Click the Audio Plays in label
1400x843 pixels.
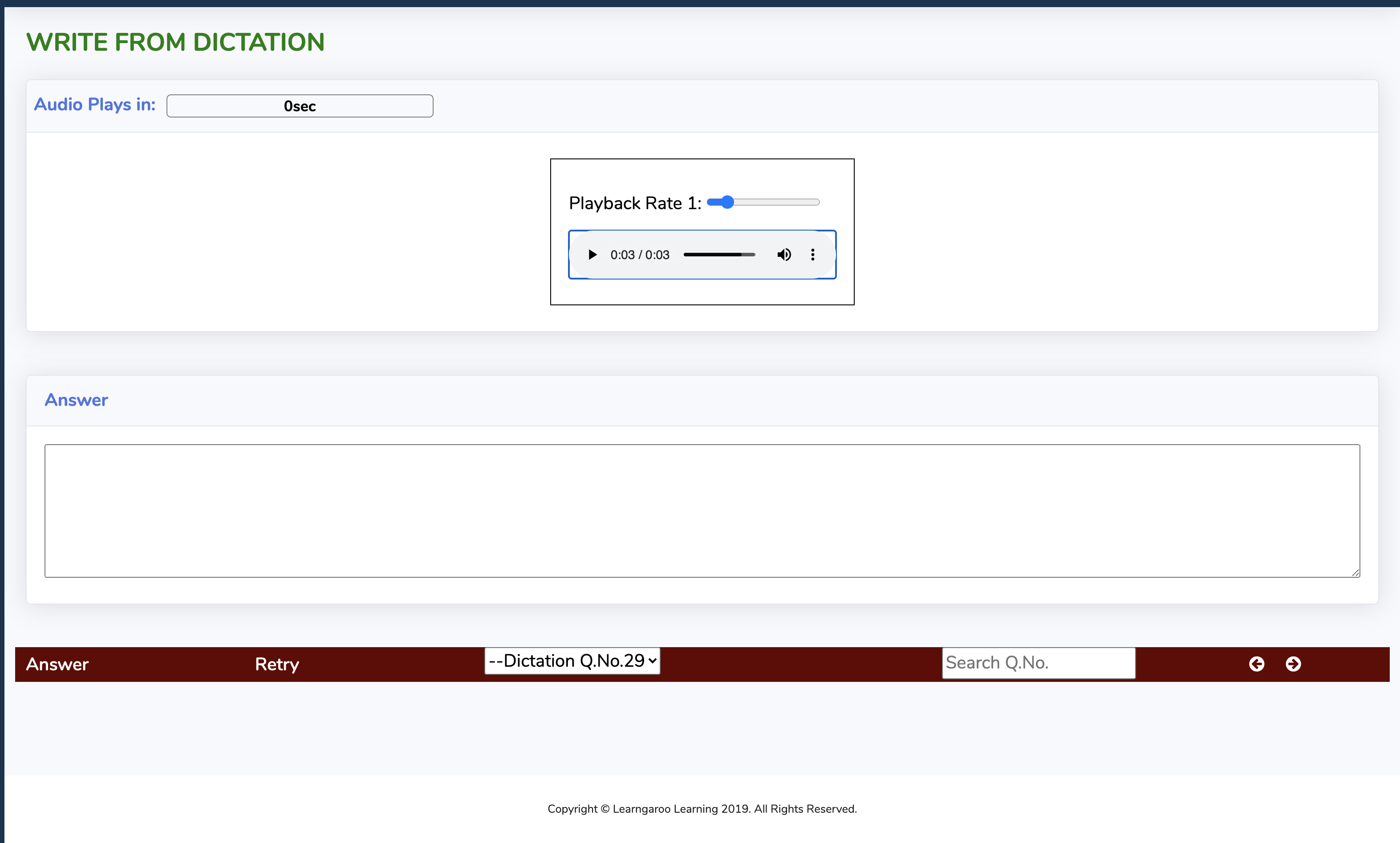pyautogui.click(x=95, y=105)
